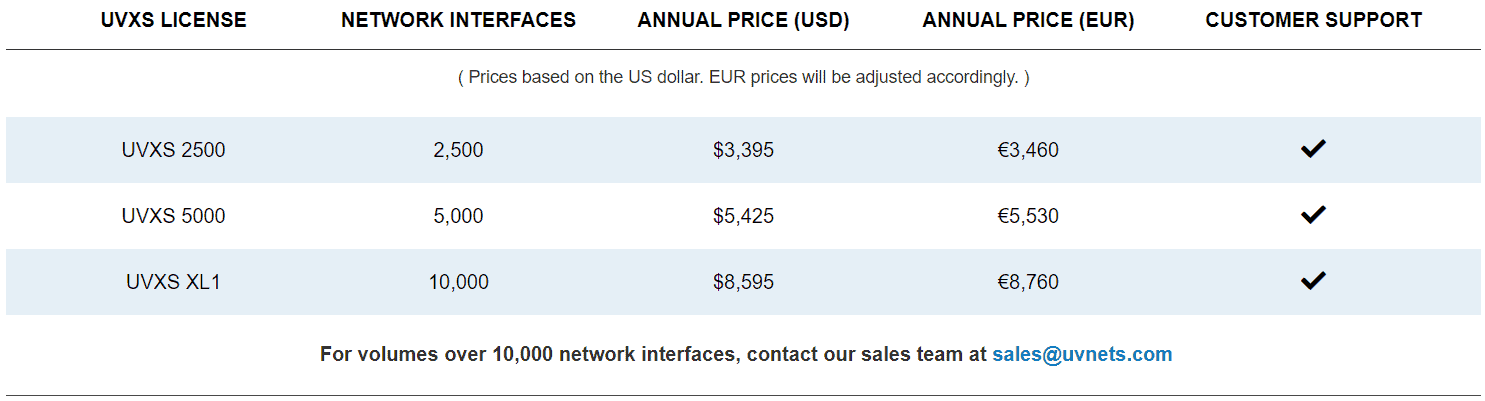The image size is (1485, 401).
Task: Click the EUR price adjustment note text
Action: (x=743, y=77)
